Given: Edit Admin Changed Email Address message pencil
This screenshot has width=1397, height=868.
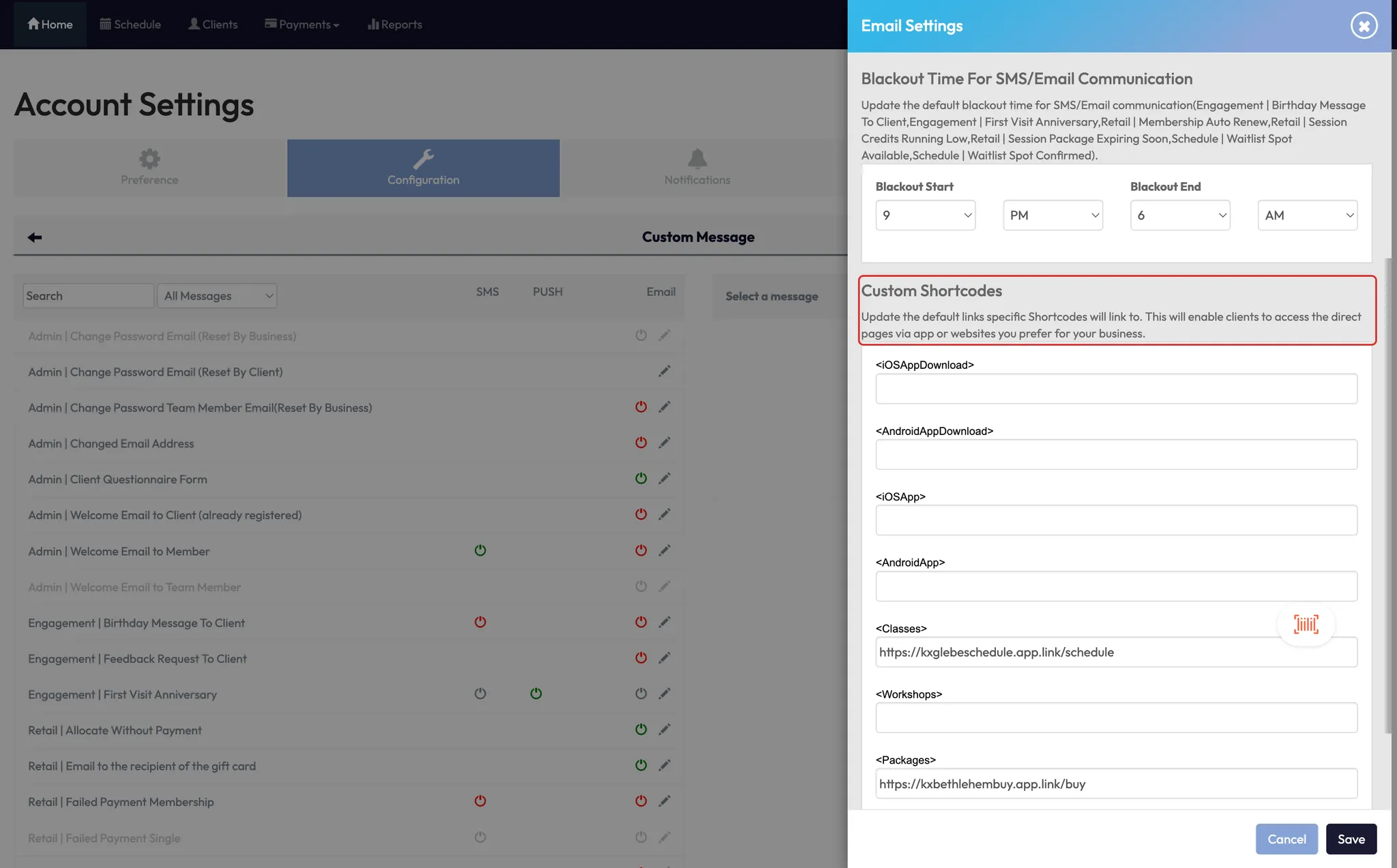Looking at the screenshot, I should coord(664,443).
